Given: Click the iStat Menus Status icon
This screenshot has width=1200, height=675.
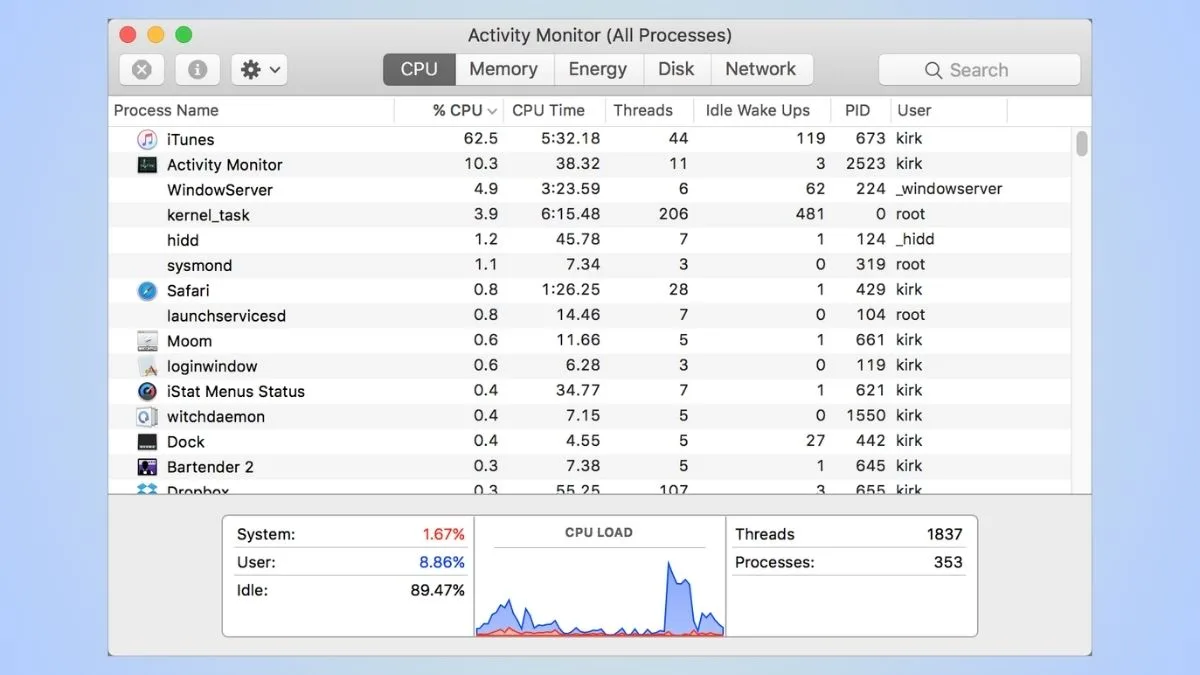Looking at the screenshot, I should [147, 391].
